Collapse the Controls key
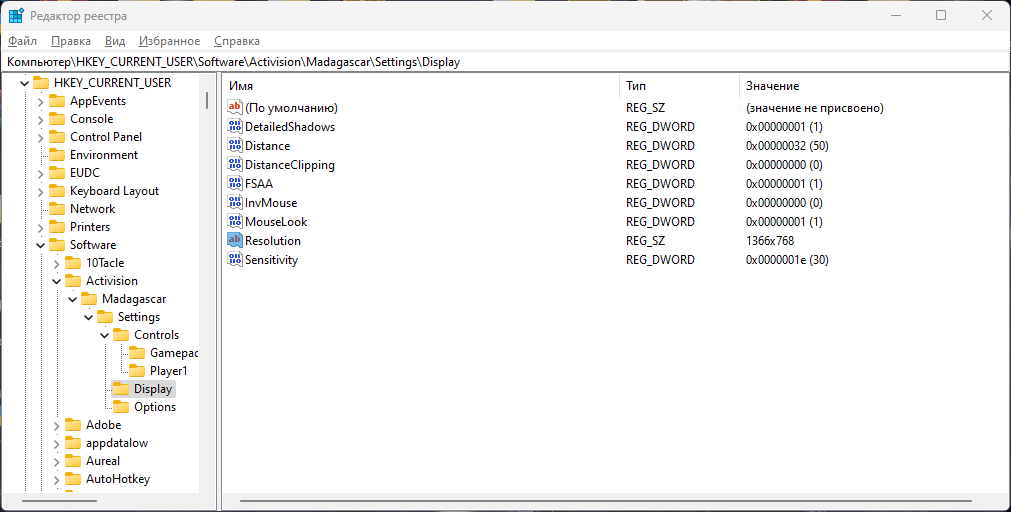This screenshot has height=512, width=1011. 104,335
